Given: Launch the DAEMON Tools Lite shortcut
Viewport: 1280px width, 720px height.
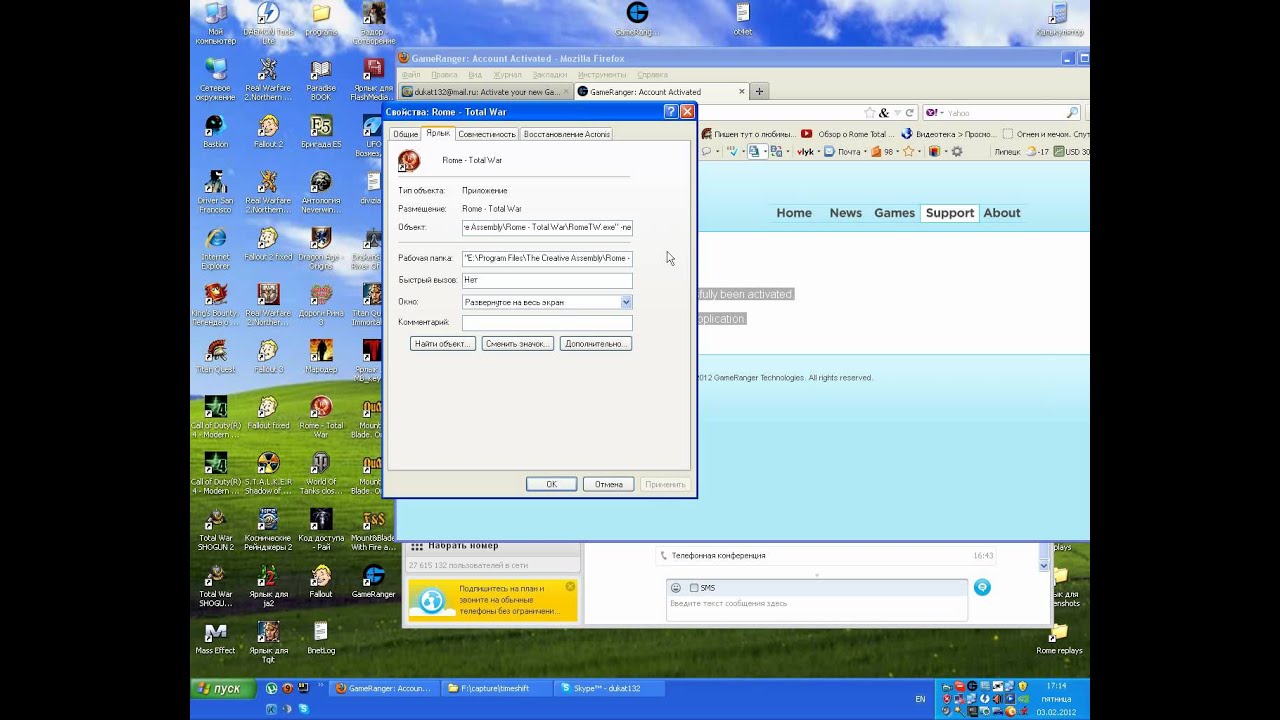Looking at the screenshot, I should [268, 22].
